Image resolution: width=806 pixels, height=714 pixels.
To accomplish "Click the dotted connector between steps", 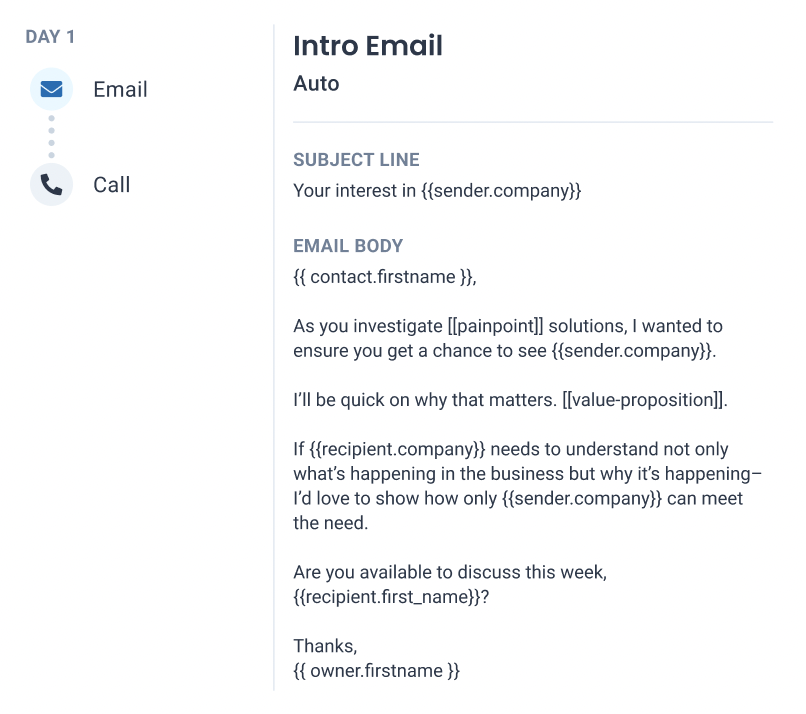I will pyautogui.click(x=51, y=137).
